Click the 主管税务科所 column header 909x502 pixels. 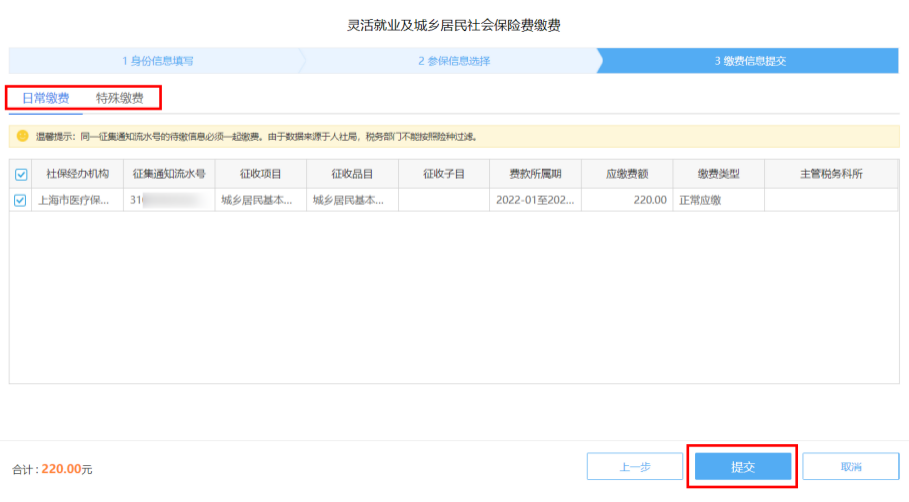pyautogui.click(x=831, y=174)
